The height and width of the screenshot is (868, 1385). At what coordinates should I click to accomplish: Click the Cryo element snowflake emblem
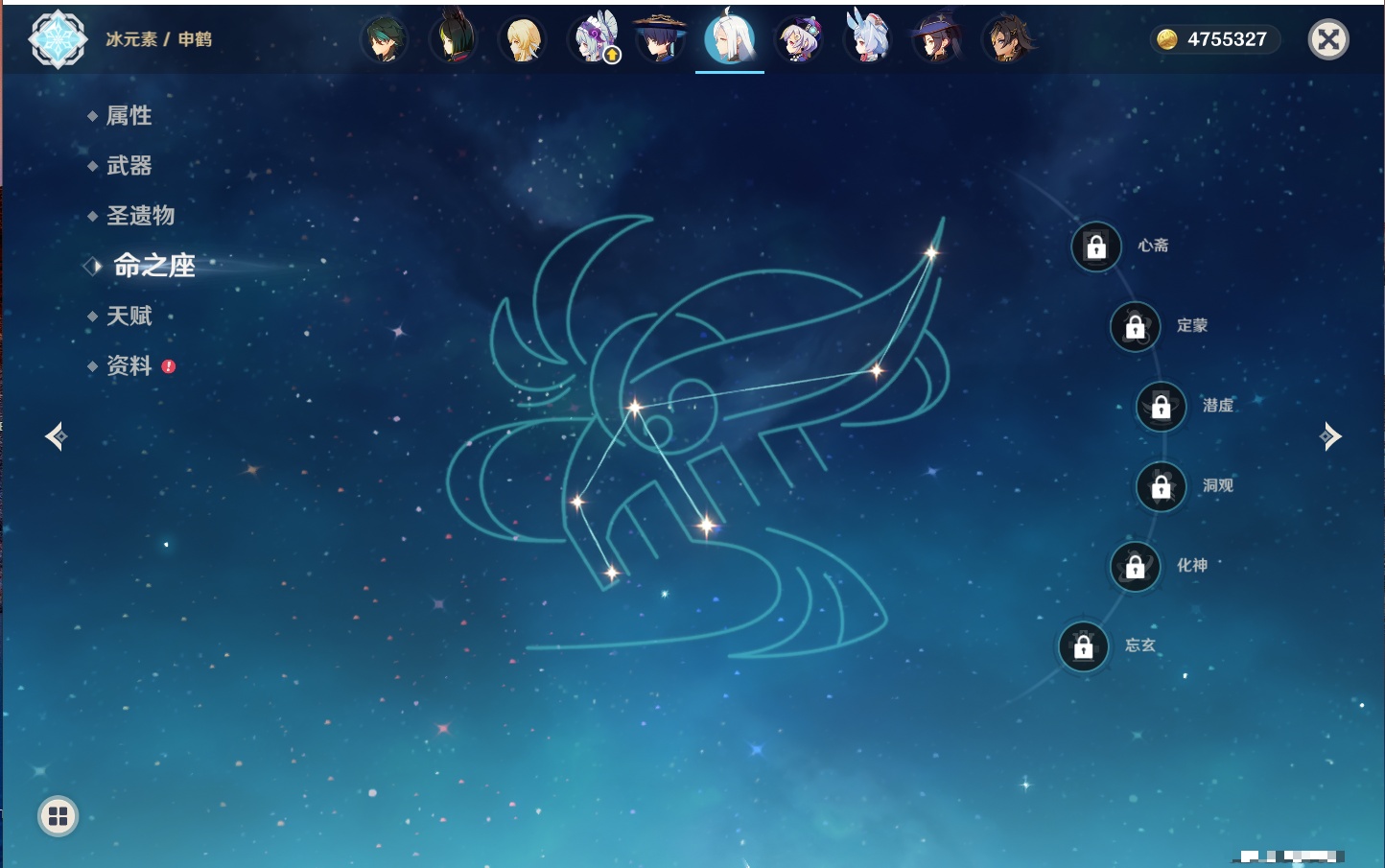pos(59,39)
